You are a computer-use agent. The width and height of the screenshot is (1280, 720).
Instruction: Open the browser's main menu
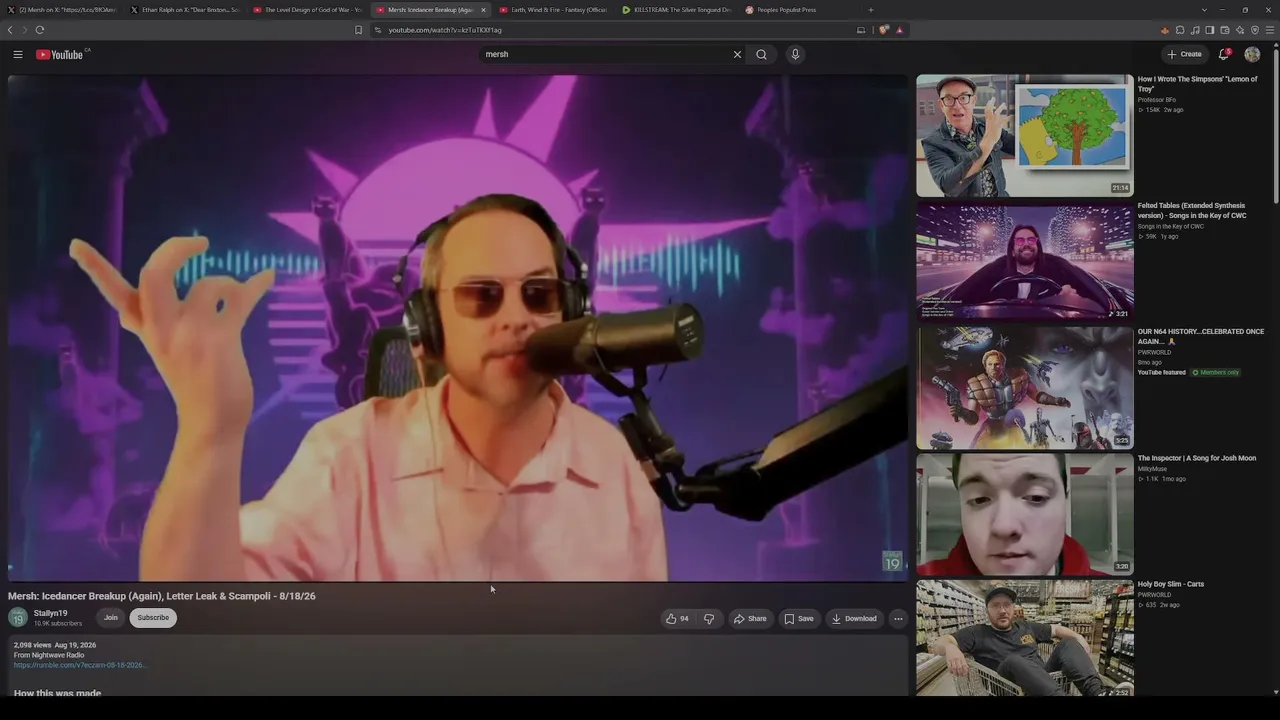point(1270,30)
